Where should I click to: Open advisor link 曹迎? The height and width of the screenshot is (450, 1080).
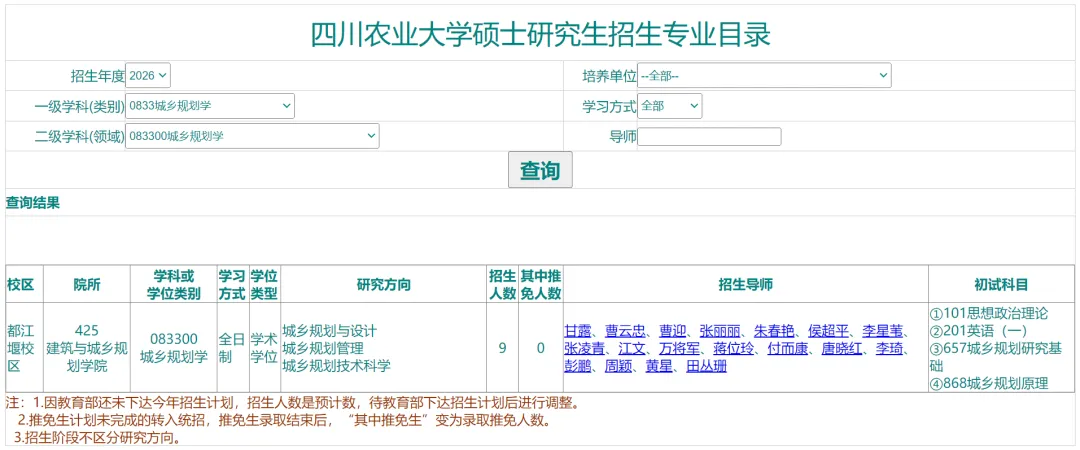click(672, 330)
